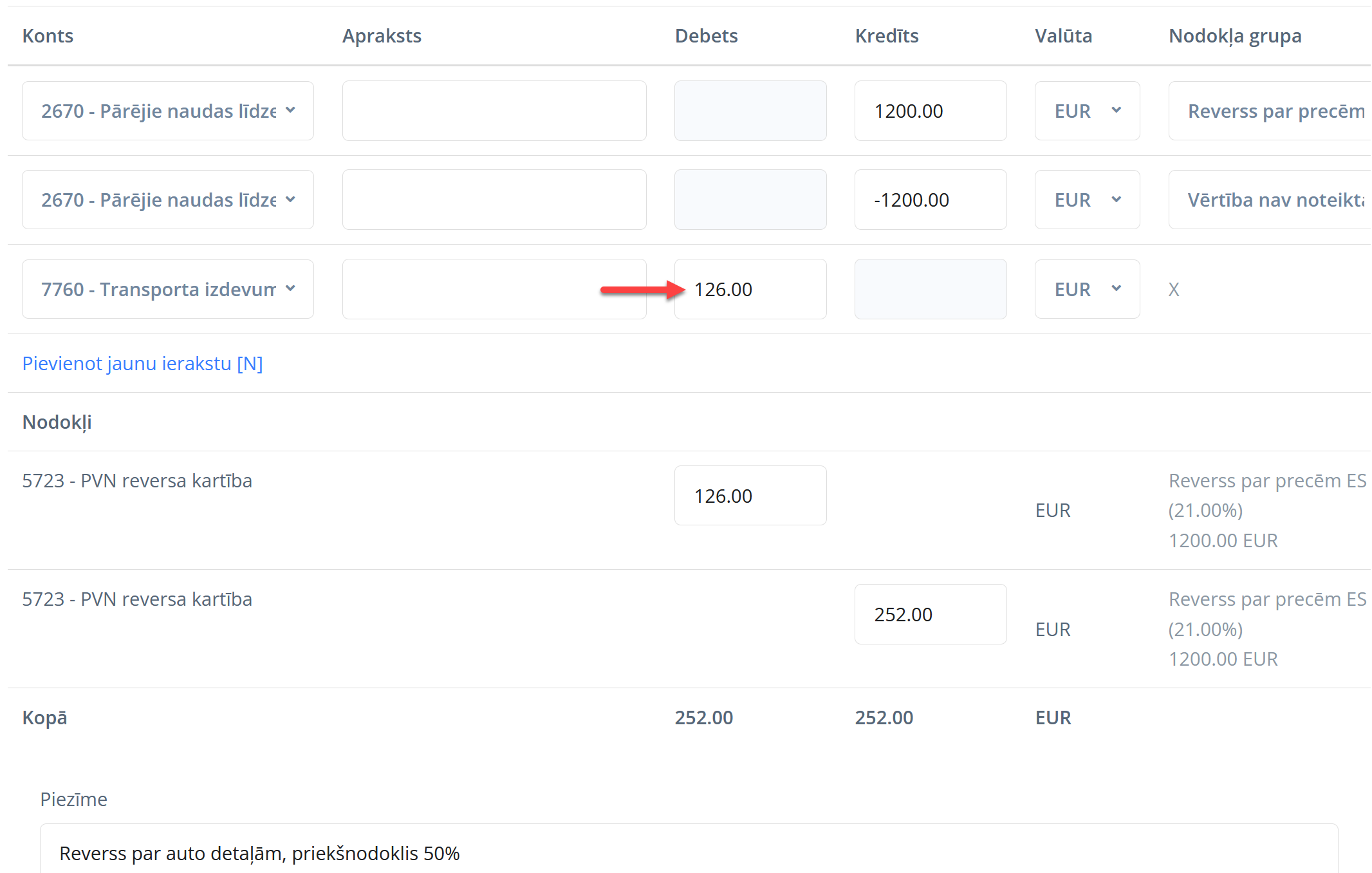Expand the 7760 Transporta account dropdown

click(x=167, y=289)
